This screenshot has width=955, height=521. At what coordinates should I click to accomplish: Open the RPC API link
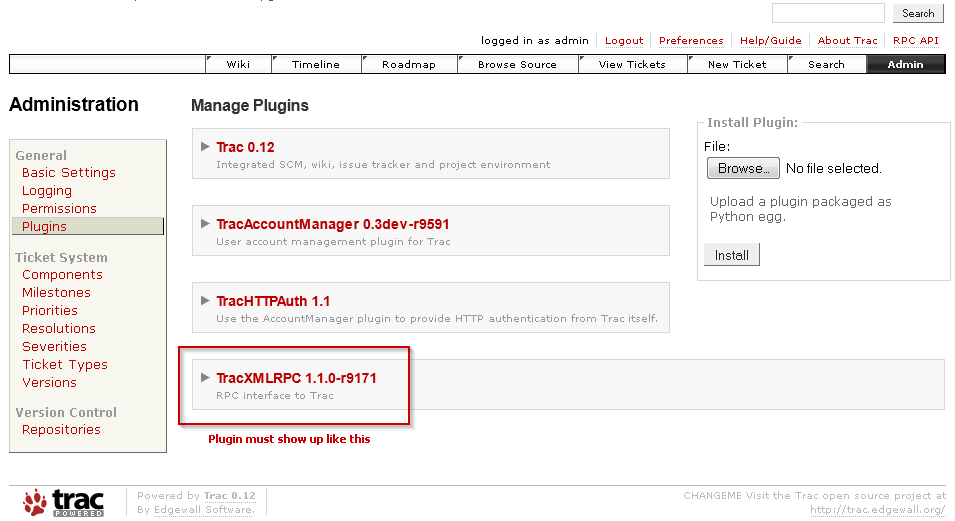click(x=915, y=40)
